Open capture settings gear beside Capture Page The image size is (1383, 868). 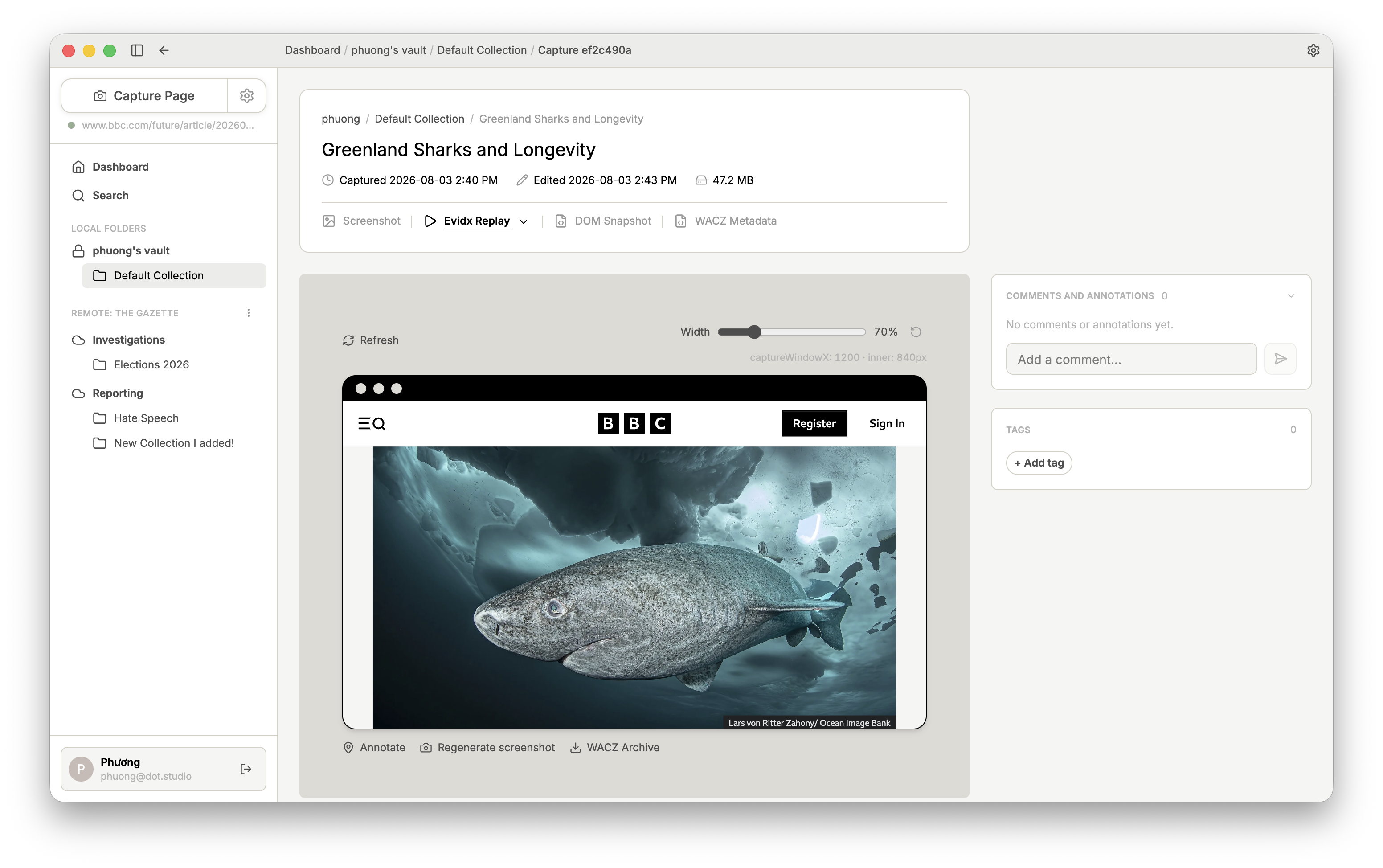pos(247,96)
